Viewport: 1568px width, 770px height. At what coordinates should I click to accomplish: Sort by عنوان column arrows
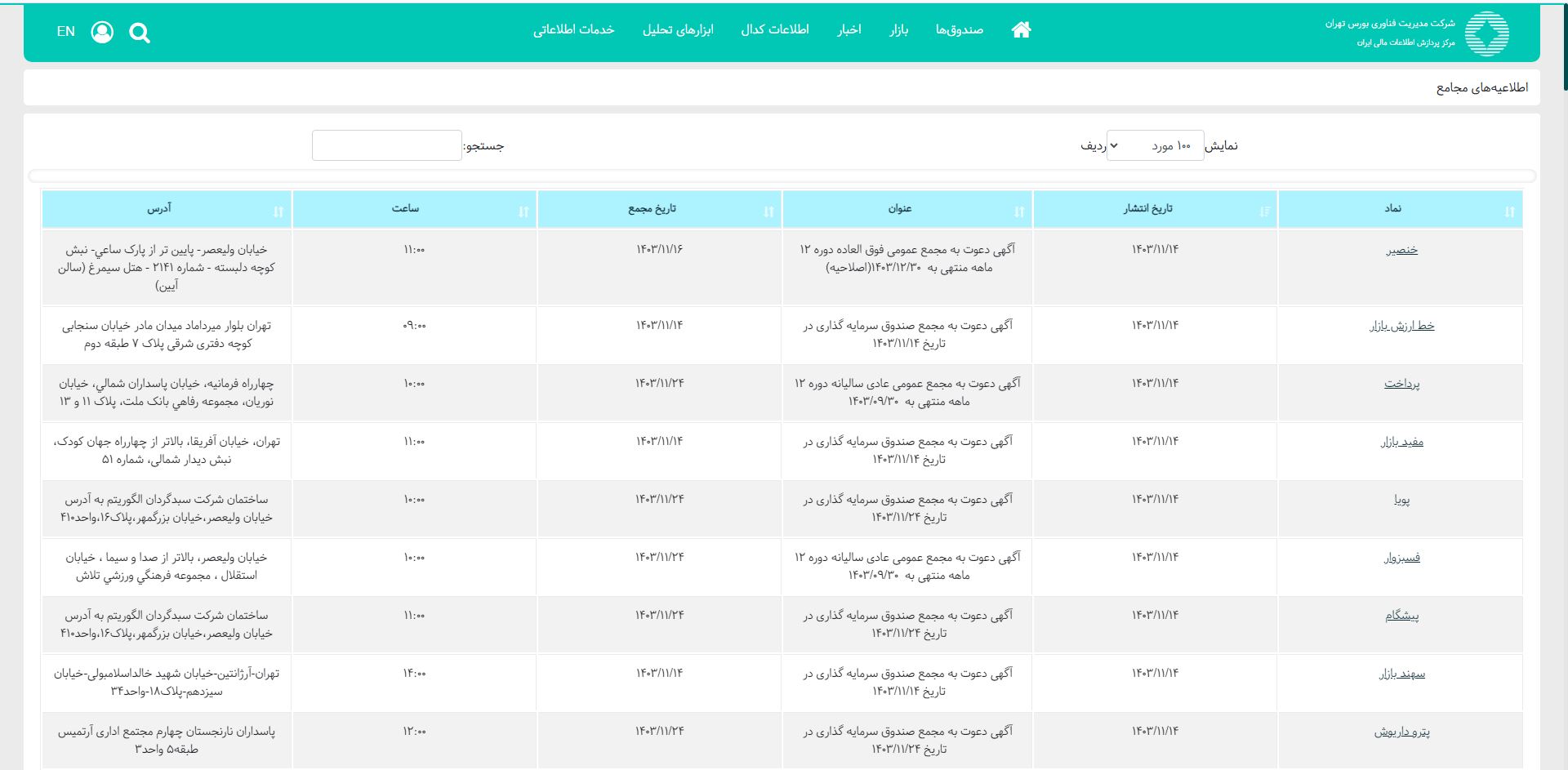pos(1019,211)
